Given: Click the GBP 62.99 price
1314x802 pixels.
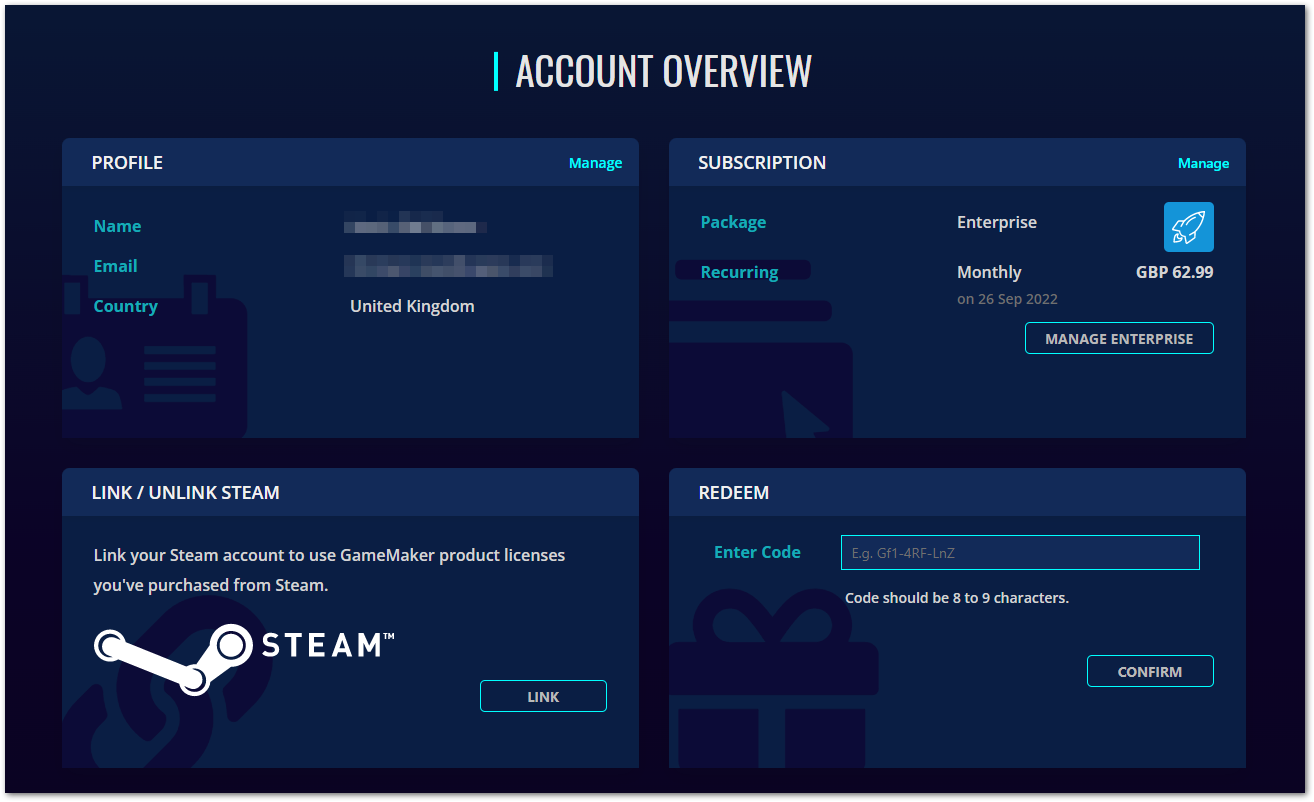Looking at the screenshot, I should [1174, 272].
